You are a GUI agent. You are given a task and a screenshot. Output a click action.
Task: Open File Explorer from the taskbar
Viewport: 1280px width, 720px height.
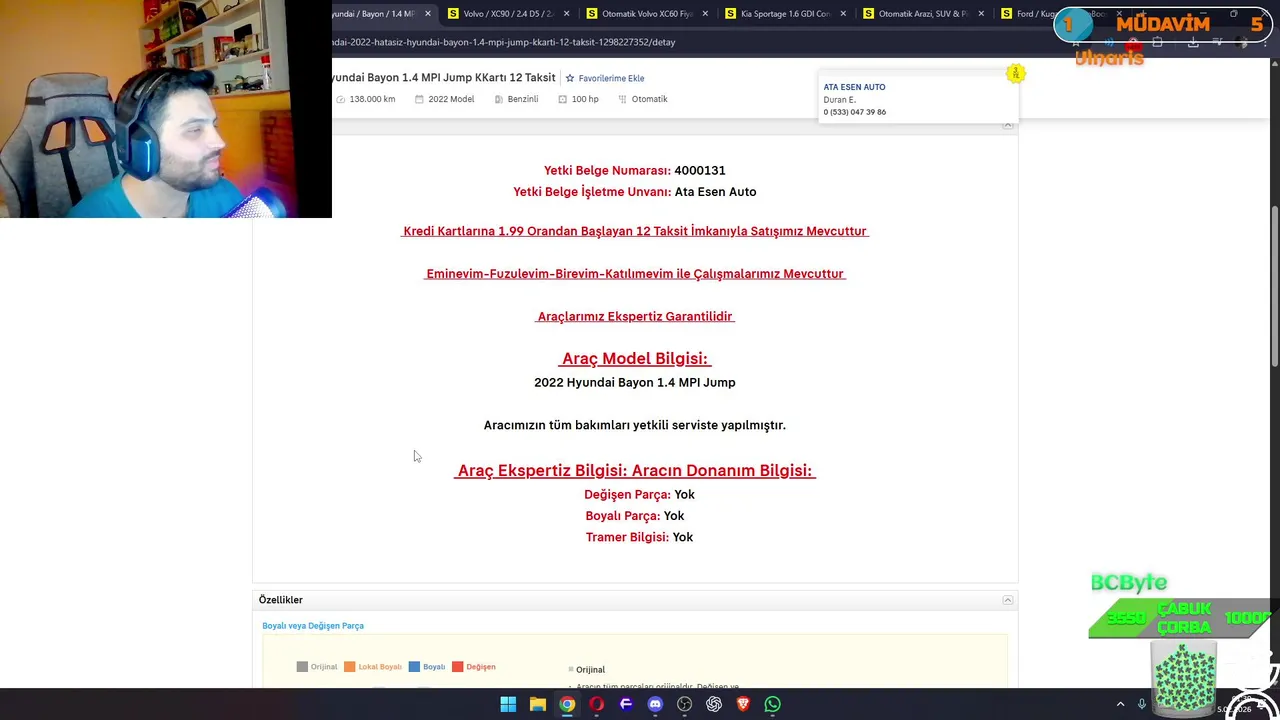click(538, 704)
